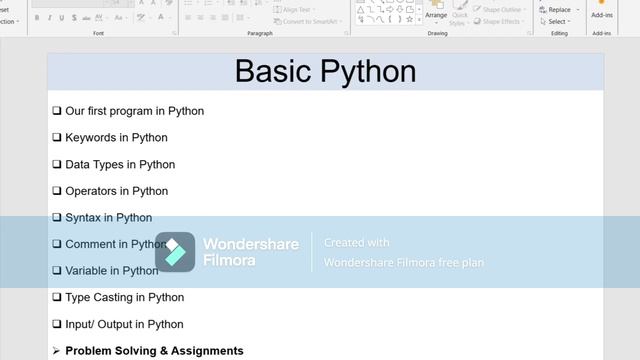The image size is (640, 360).
Task: Click 'Operators in Python' bullet text
Action: pos(116,191)
